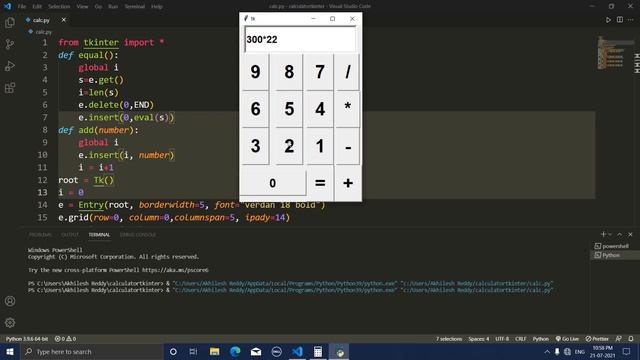Click calculator button 6
The image size is (640, 360).
pos(256,109)
